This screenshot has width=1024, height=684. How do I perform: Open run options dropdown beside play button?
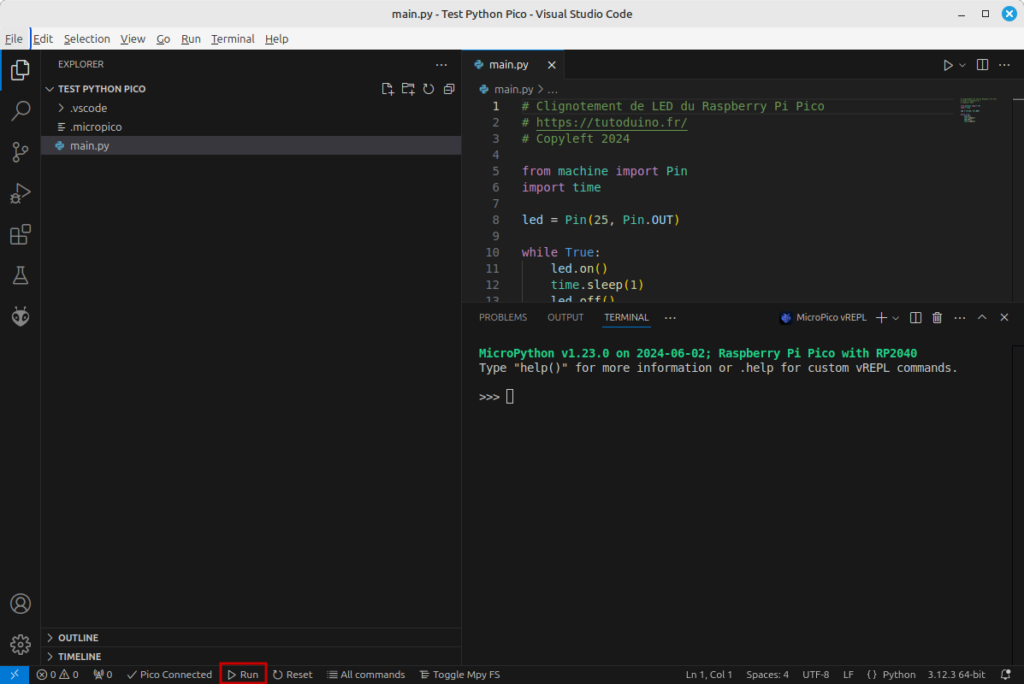(x=962, y=65)
